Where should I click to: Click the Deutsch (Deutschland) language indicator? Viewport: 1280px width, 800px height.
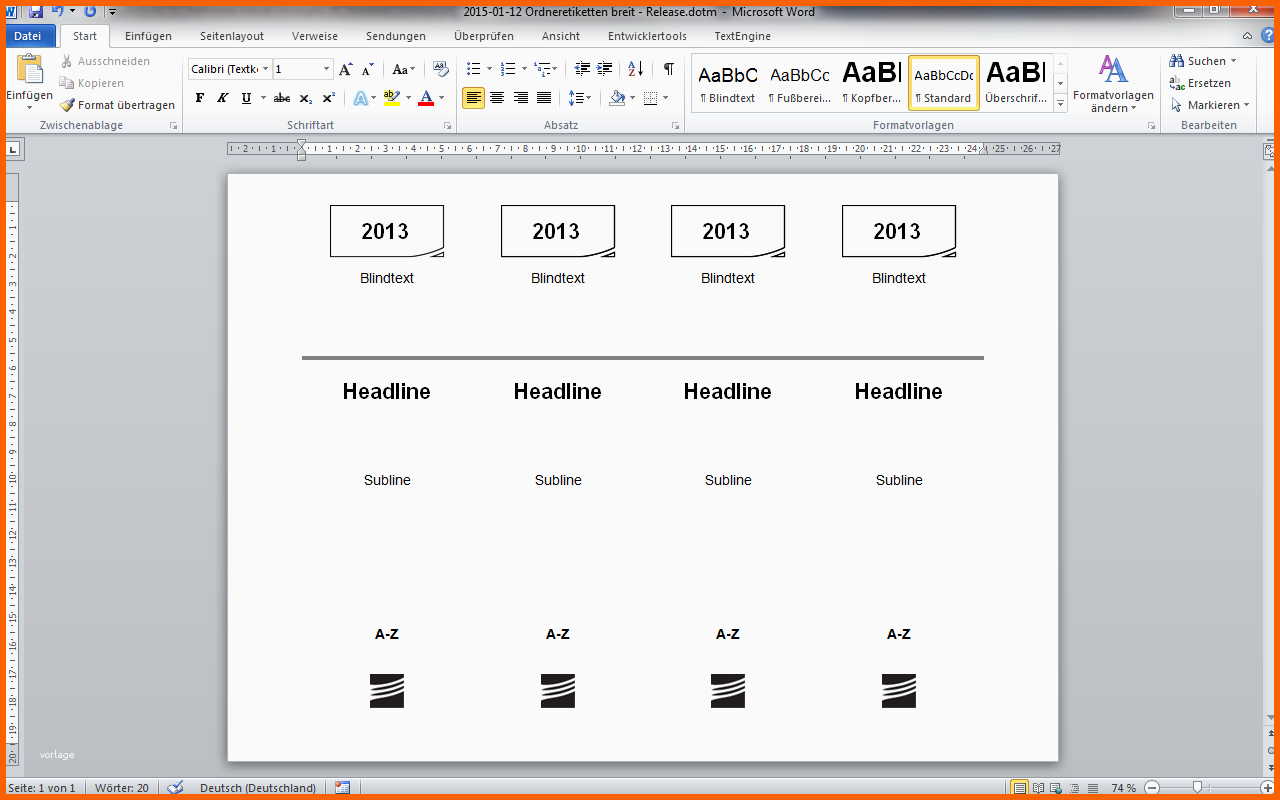[x=258, y=788]
